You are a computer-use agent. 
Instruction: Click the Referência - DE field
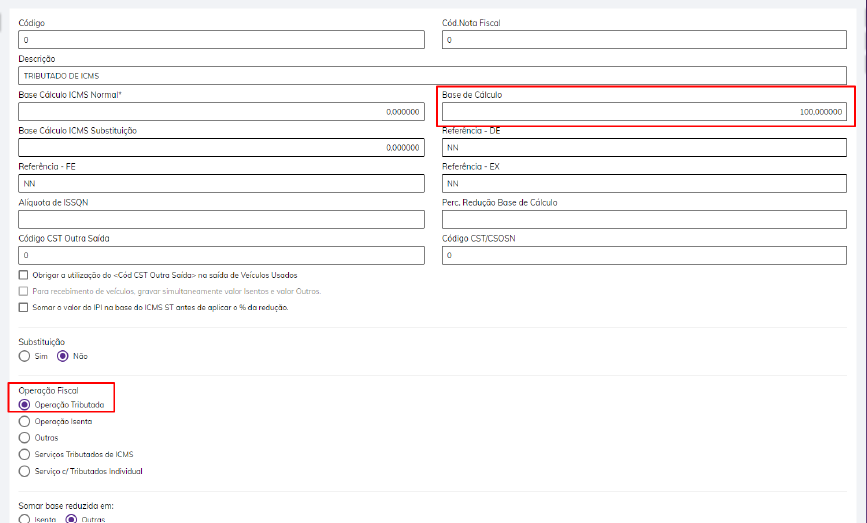(645, 148)
